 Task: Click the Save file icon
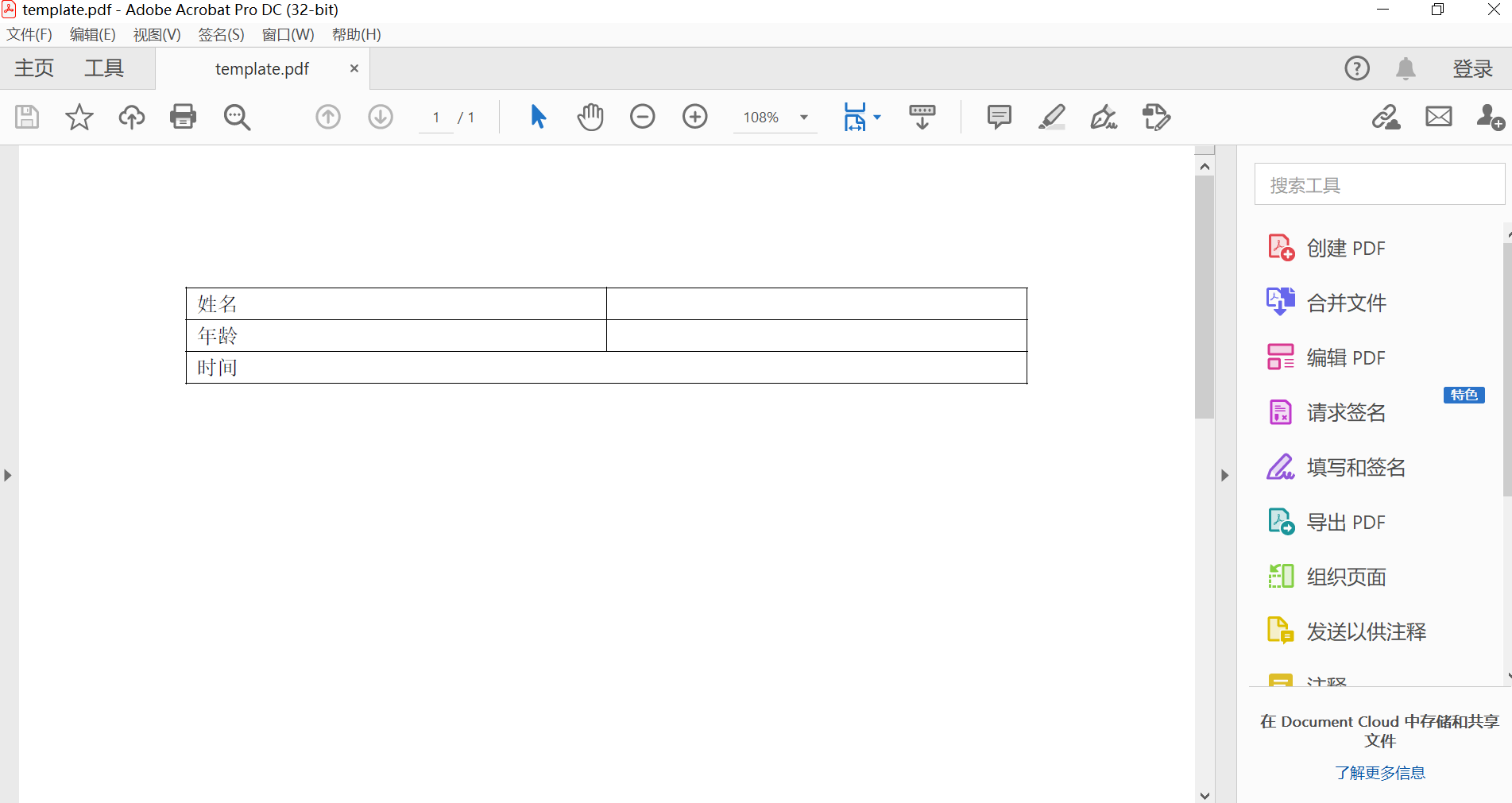(27, 118)
